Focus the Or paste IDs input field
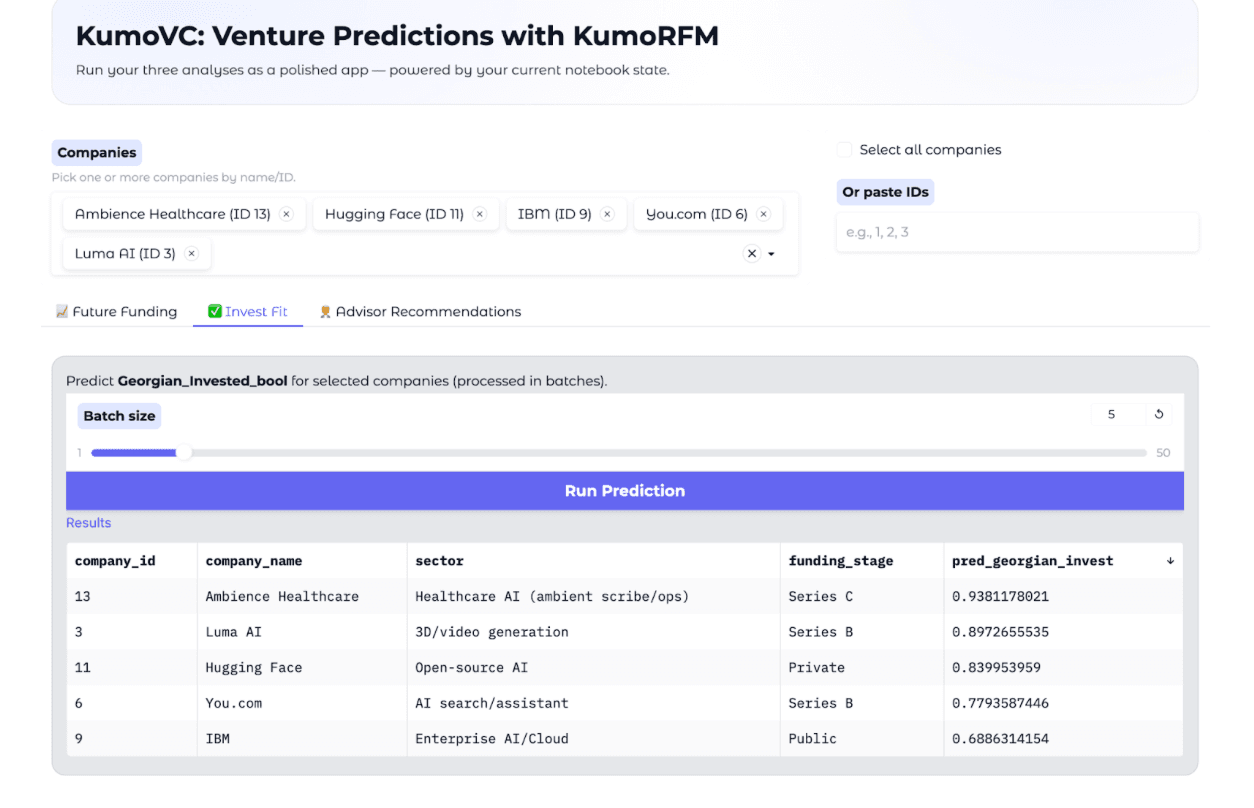Image resolution: width=1254 pixels, height=808 pixels. [1016, 232]
